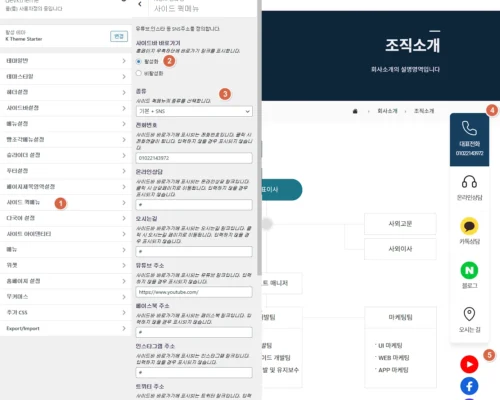Expand the Export/Import section
This screenshot has height=400, width=500.
66,328
